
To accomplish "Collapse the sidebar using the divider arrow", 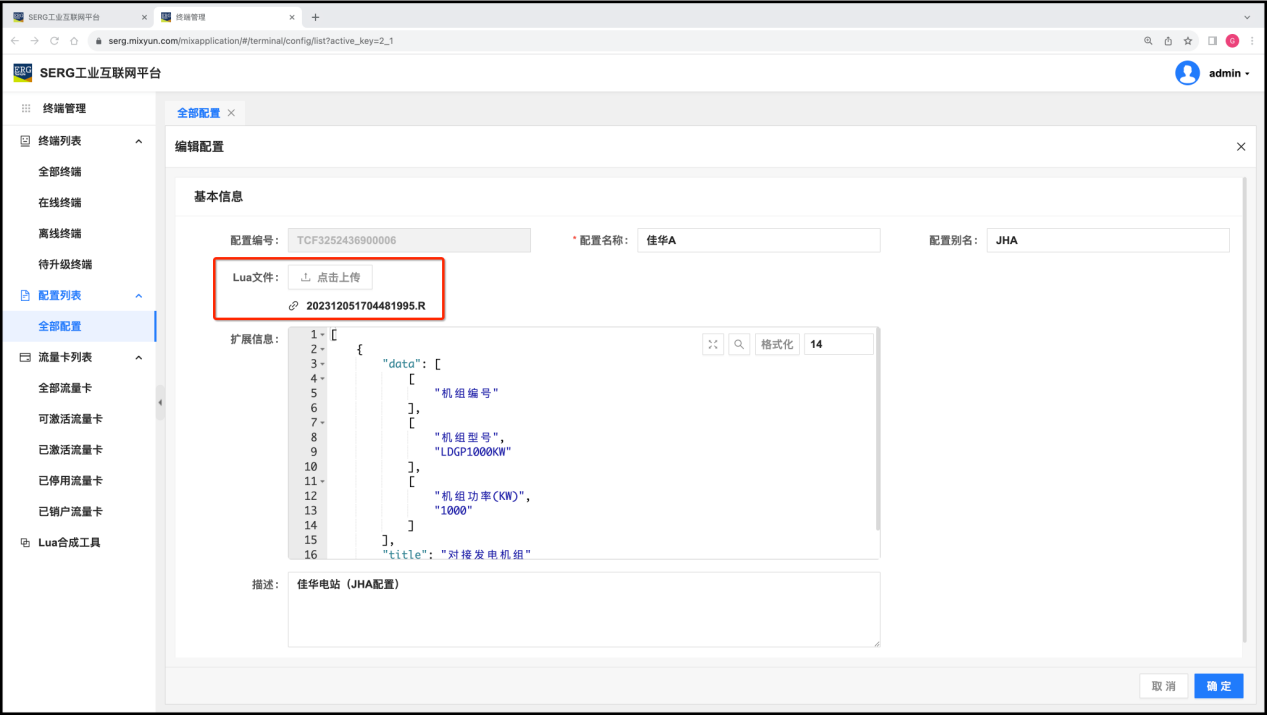I will tap(160, 403).
